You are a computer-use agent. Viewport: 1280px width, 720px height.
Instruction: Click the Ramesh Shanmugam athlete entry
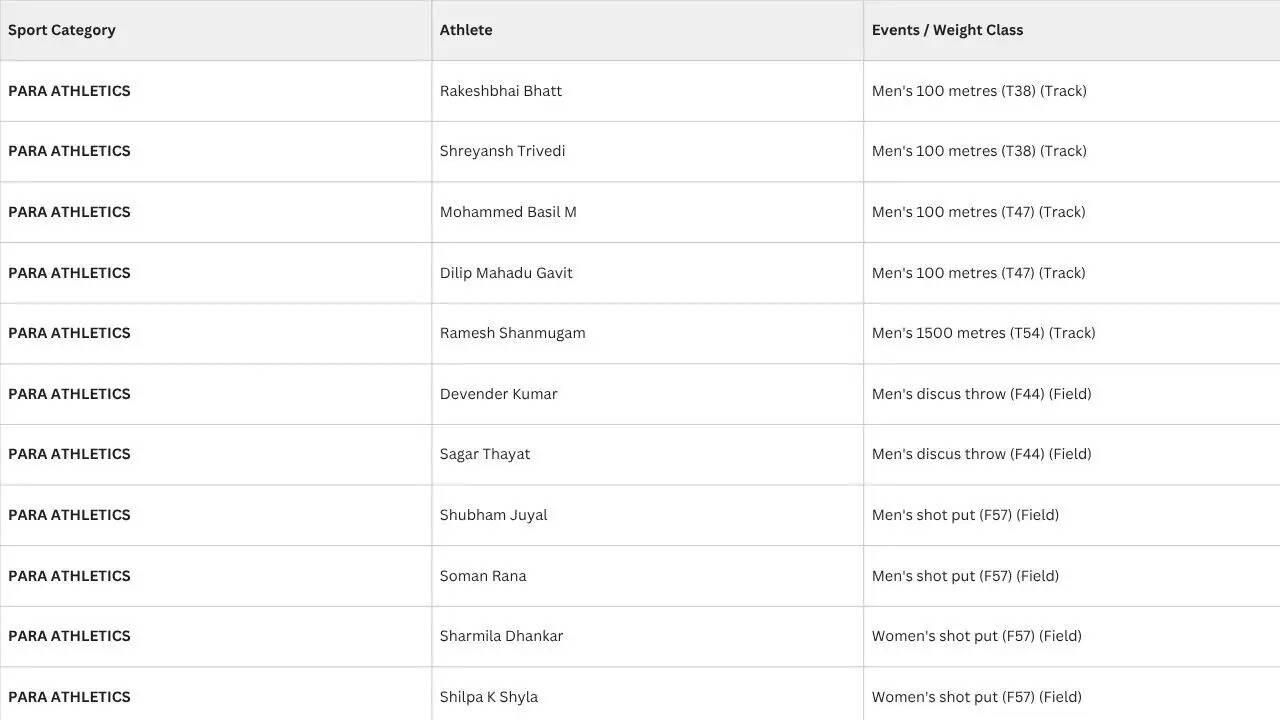coord(513,333)
